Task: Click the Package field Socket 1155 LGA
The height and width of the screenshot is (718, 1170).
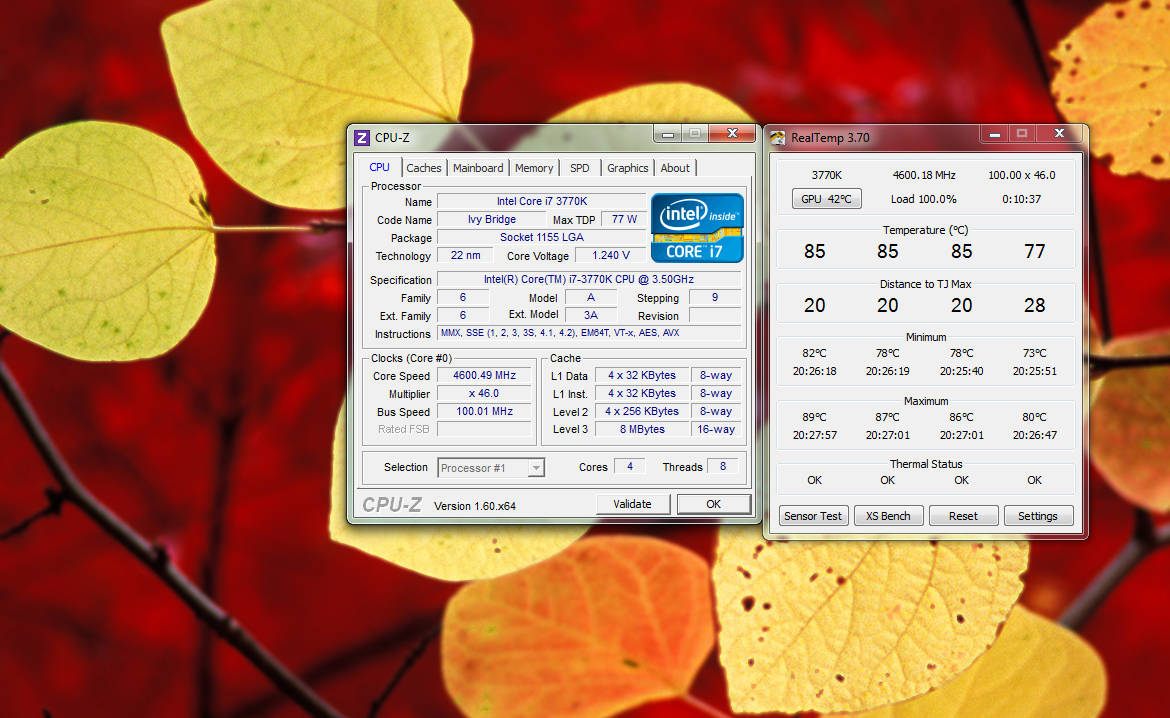Action: (x=542, y=237)
